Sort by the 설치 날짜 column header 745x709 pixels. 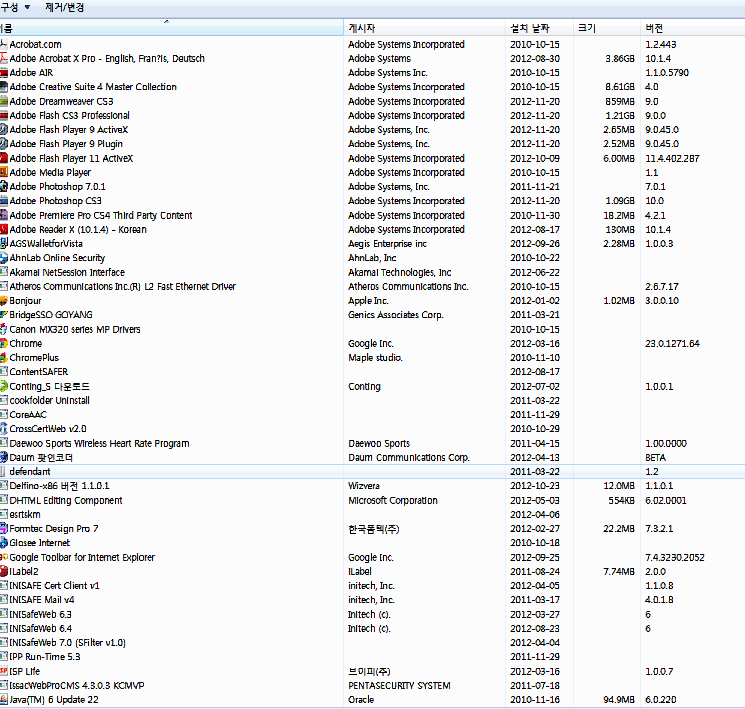coord(530,27)
